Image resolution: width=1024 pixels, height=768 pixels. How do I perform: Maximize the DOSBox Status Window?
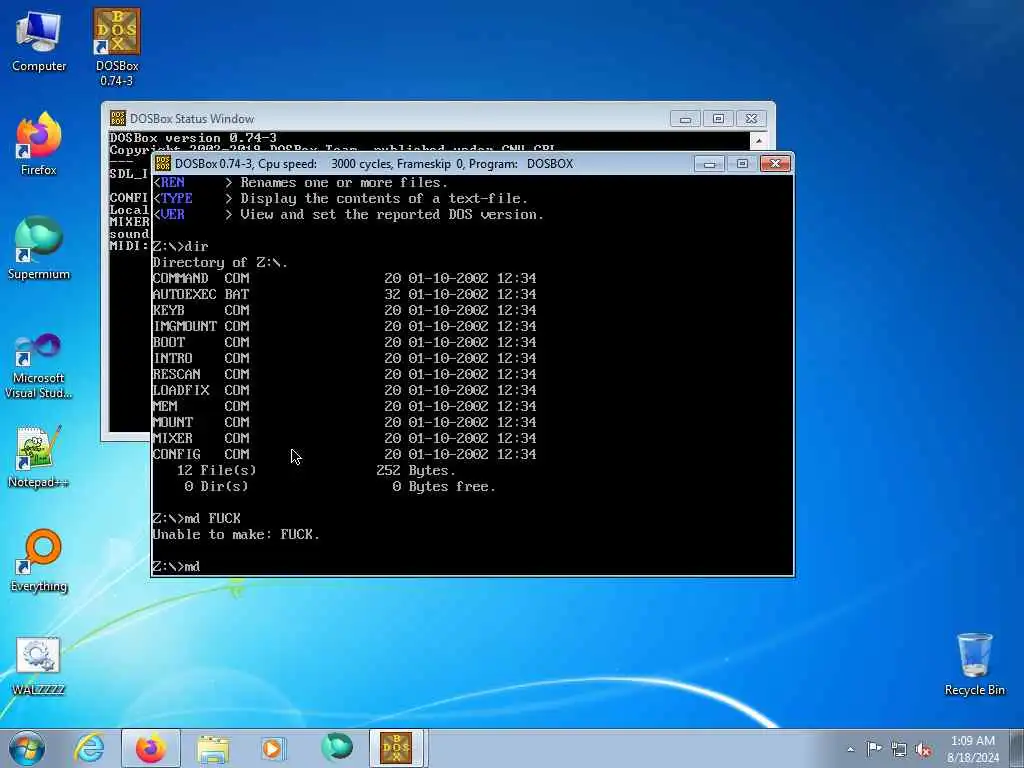click(x=718, y=119)
